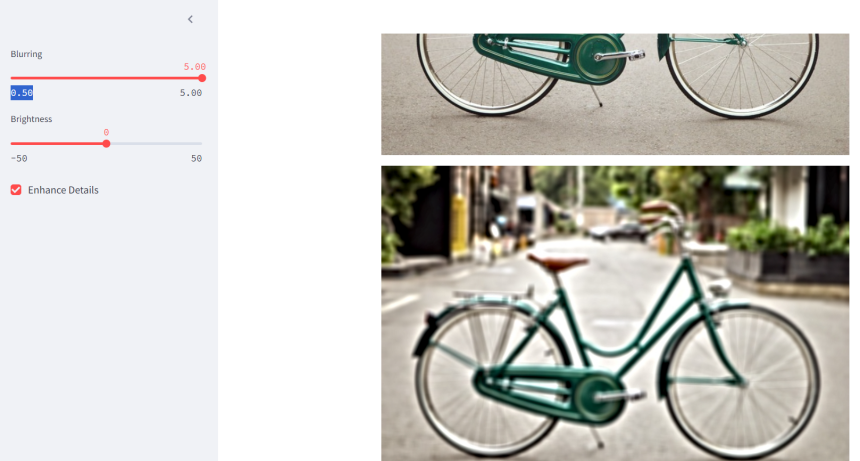Click the brown saddle in the blurred image

pyautogui.click(x=557, y=262)
